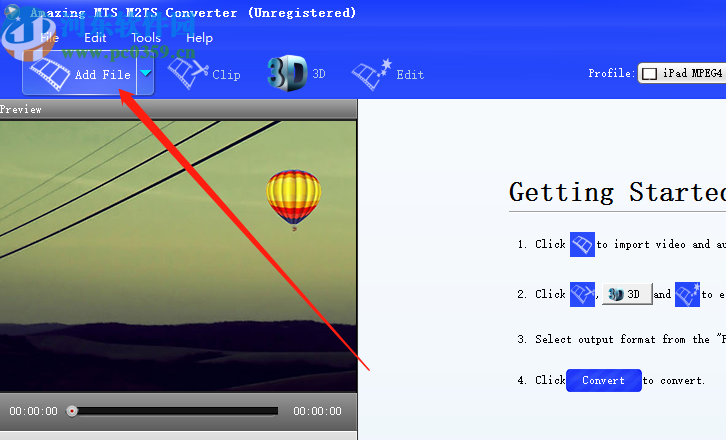Open the Help menu

pos(200,38)
